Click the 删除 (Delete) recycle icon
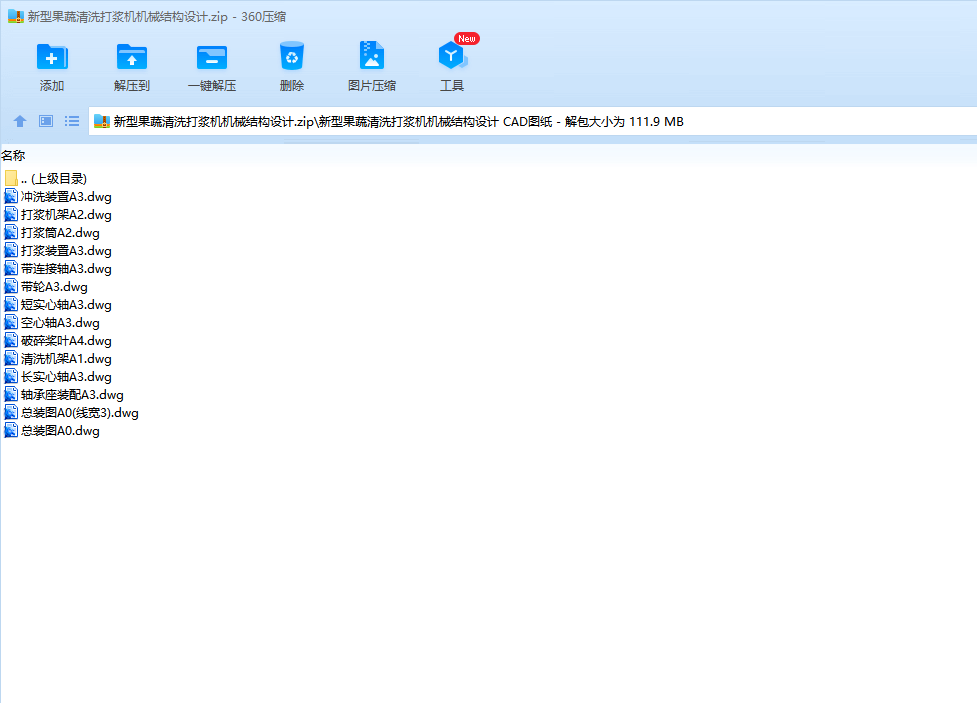The image size is (977, 703). tap(292, 56)
